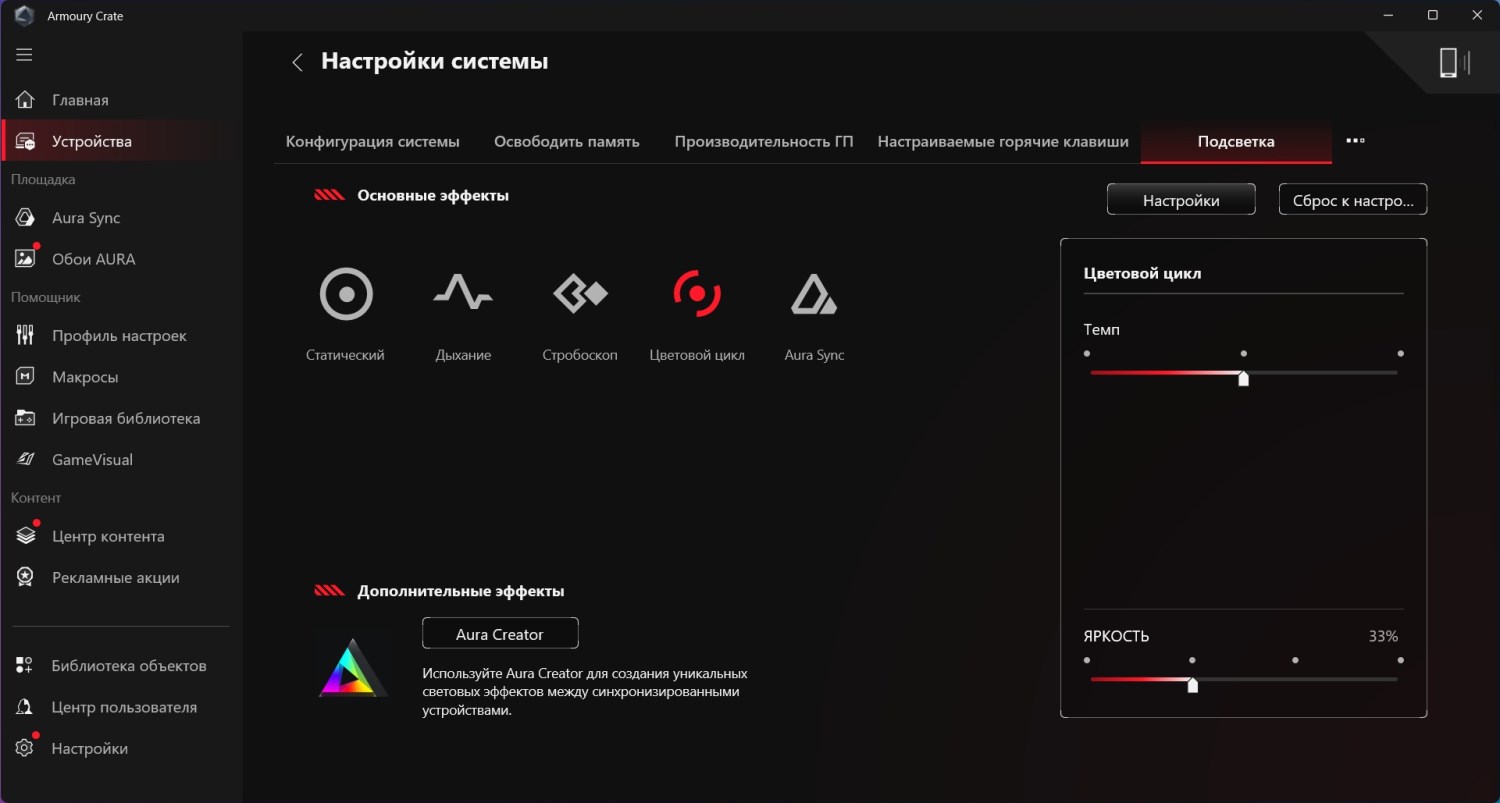
Task: Switch to Настраиваемые горячие клавиши tab
Action: pyautogui.click(x=1003, y=142)
